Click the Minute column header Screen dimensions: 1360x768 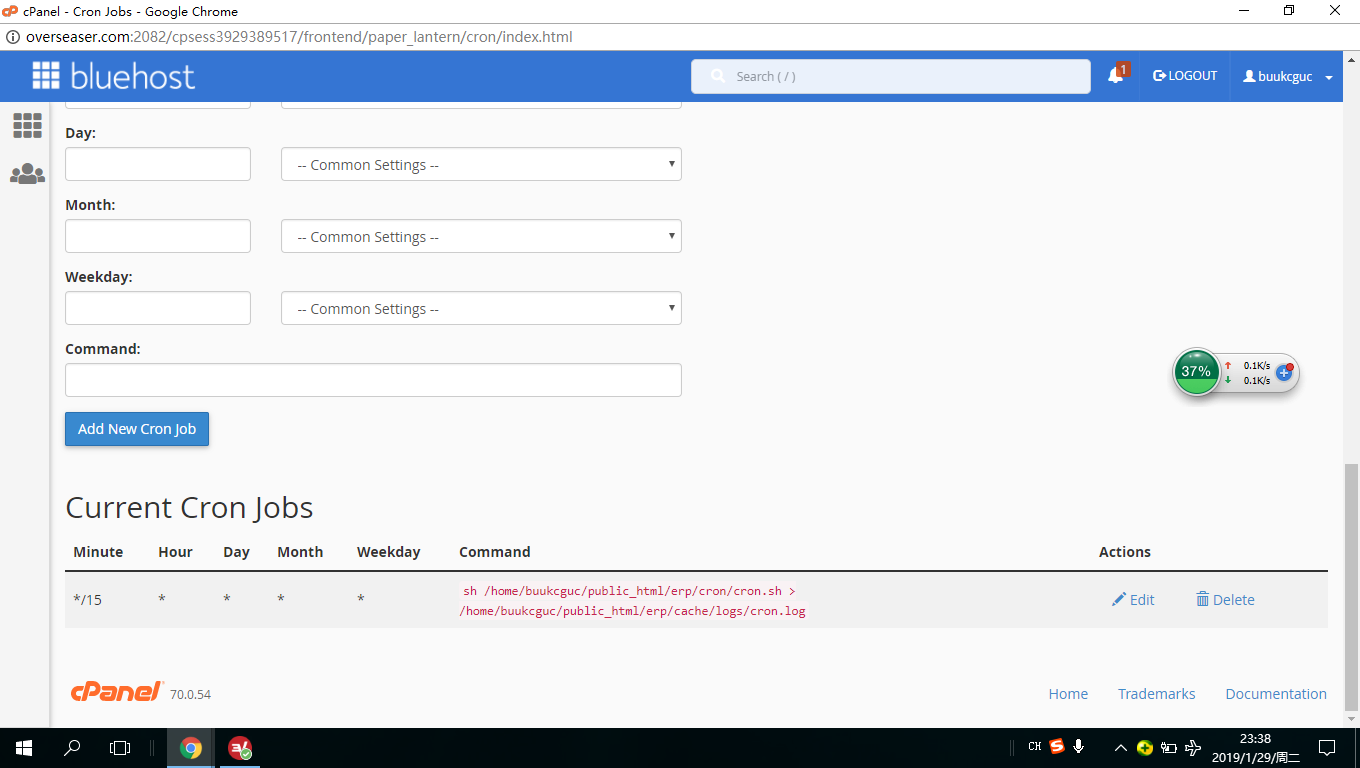coord(98,552)
